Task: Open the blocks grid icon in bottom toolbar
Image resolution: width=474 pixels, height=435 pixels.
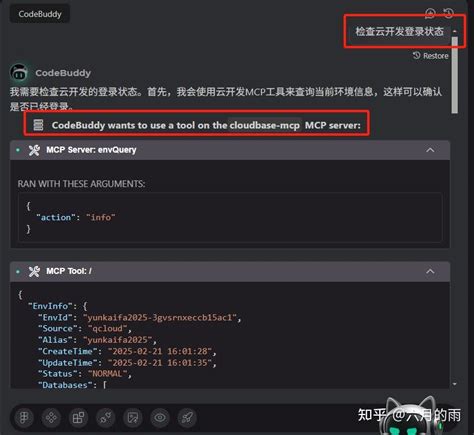Action: 78,417
